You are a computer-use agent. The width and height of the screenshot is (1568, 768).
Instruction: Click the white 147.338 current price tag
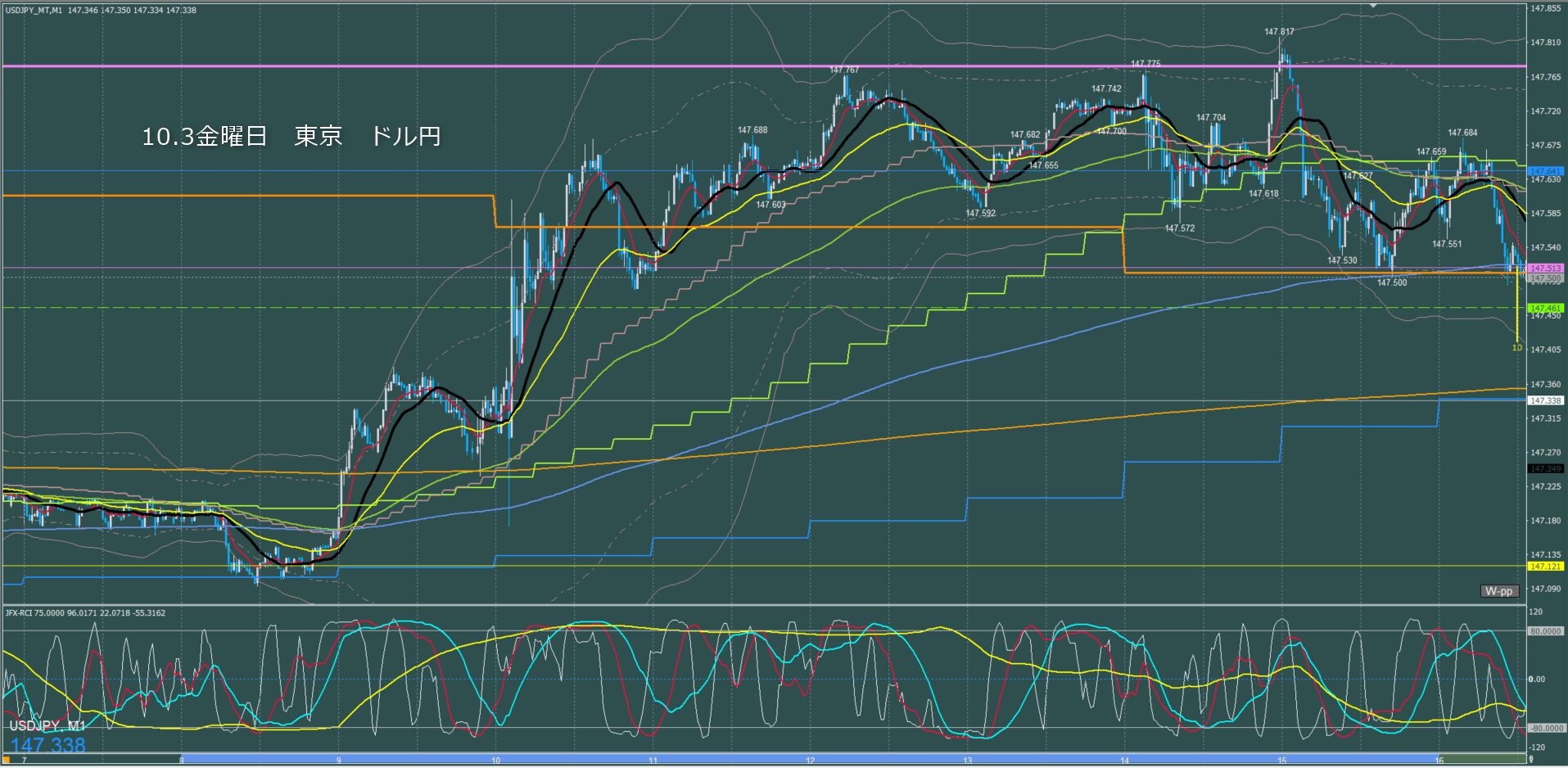click(x=1546, y=400)
